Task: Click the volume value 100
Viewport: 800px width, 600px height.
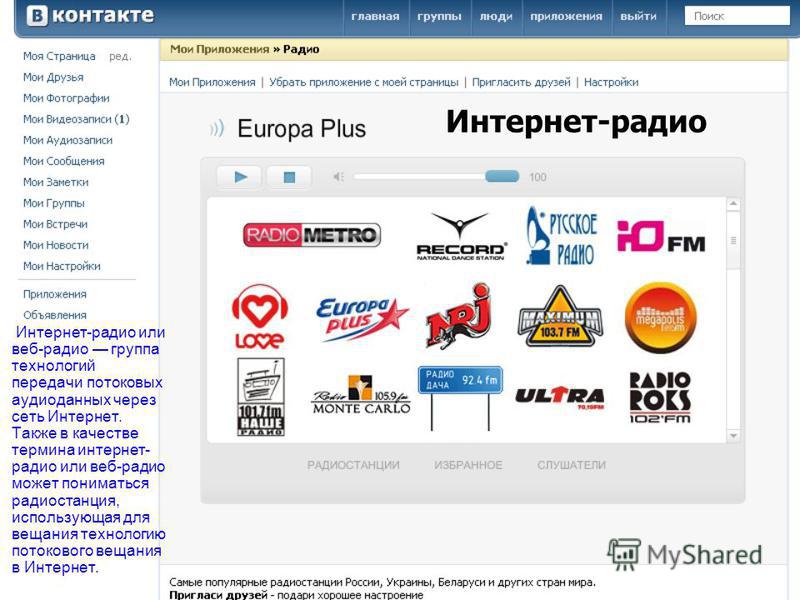Action: (538, 177)
